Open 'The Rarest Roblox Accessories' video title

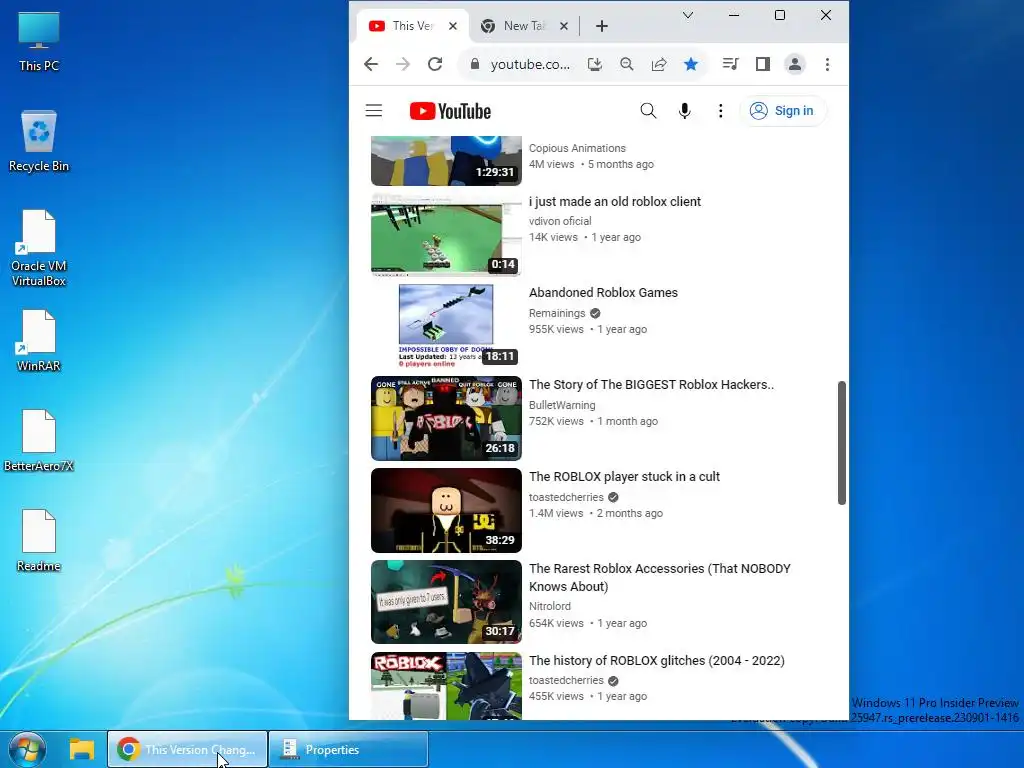(x=660, y=577)
